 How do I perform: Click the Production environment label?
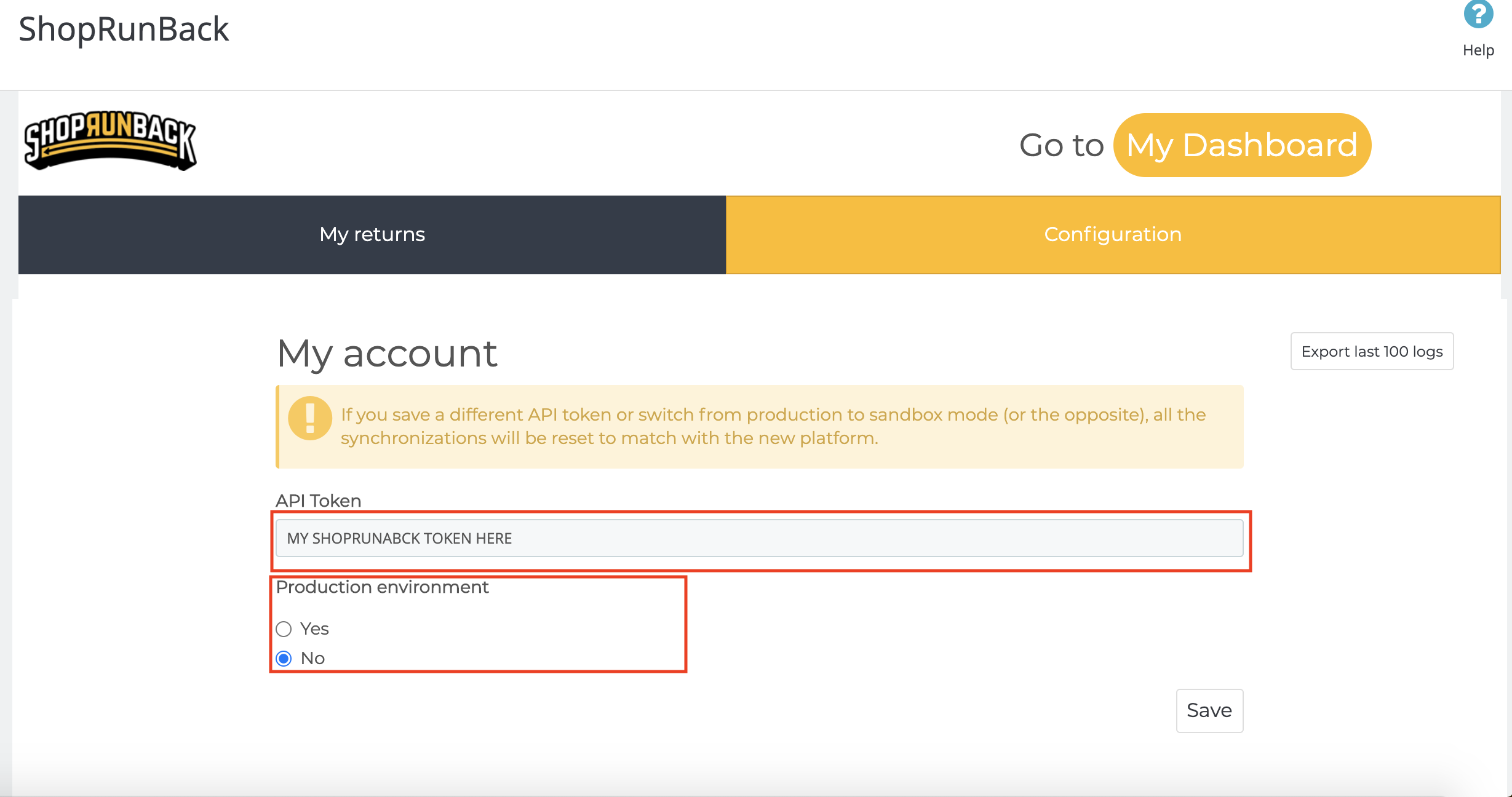click(382, 587)
